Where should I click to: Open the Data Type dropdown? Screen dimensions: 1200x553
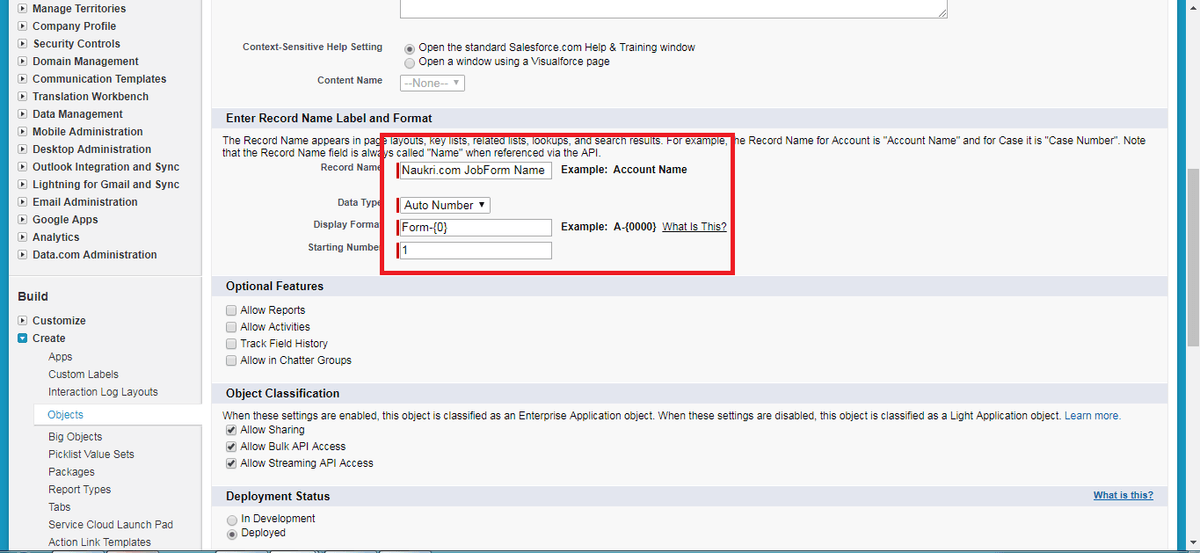(445, 205)
